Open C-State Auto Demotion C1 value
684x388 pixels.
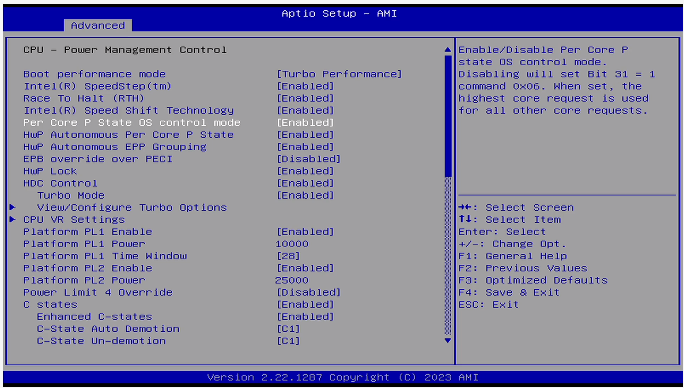pyautogui.click(x=288, y=329)
